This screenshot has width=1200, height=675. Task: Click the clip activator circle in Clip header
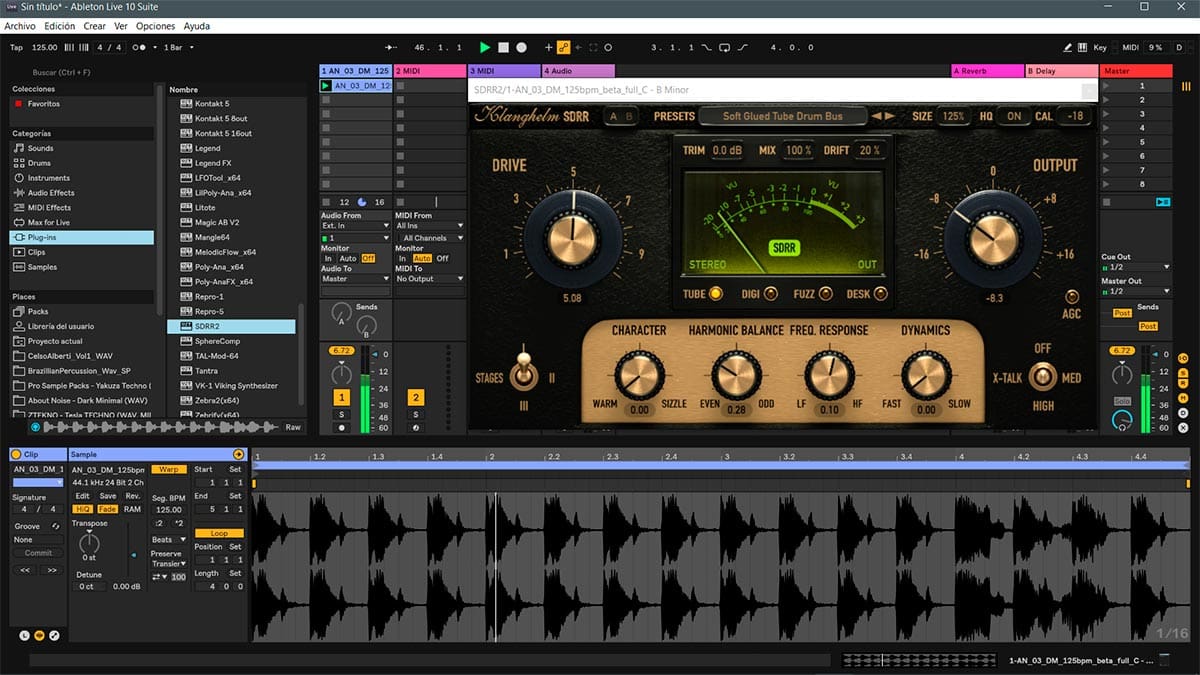click(x=16, y=454)
